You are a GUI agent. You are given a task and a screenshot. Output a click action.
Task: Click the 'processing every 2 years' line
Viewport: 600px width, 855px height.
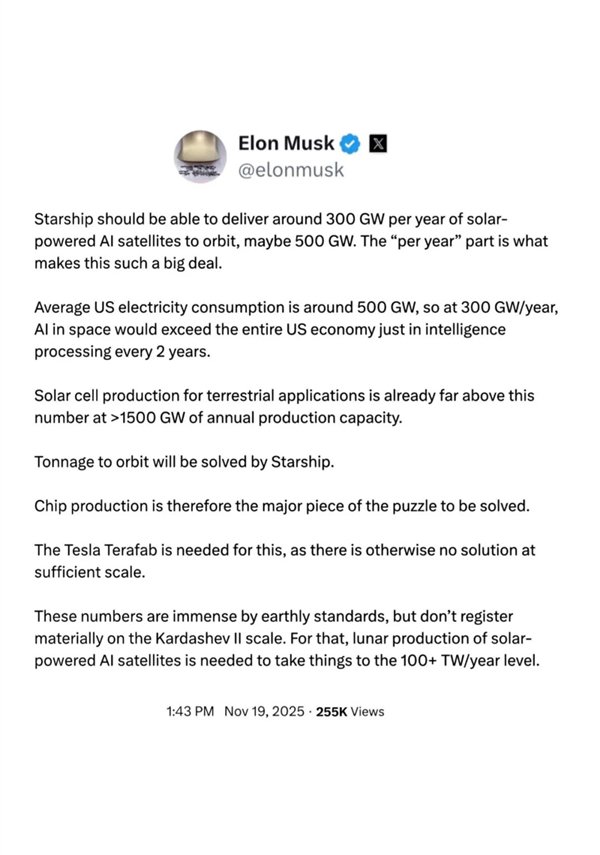122,352
